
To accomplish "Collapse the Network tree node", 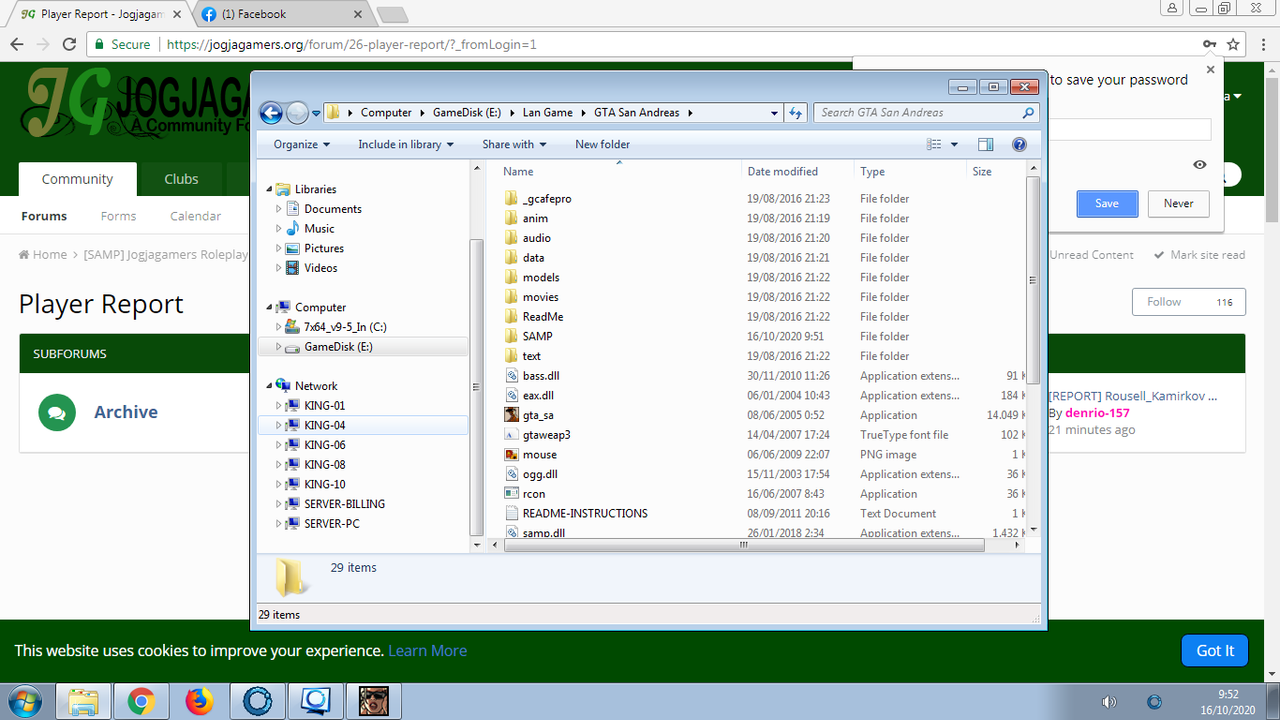I will point(269,386).
